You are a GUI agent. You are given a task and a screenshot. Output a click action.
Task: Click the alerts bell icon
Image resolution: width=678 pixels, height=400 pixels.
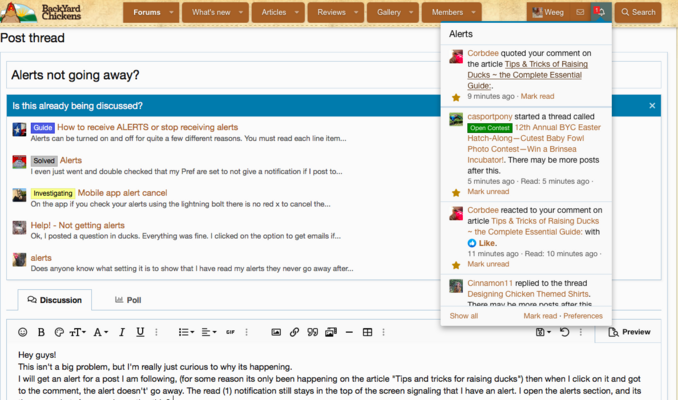point(598,13)
